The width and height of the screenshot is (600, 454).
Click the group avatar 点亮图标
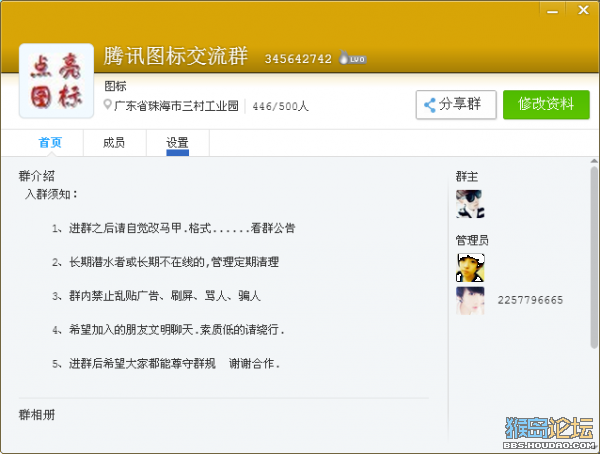pos(56,80)
